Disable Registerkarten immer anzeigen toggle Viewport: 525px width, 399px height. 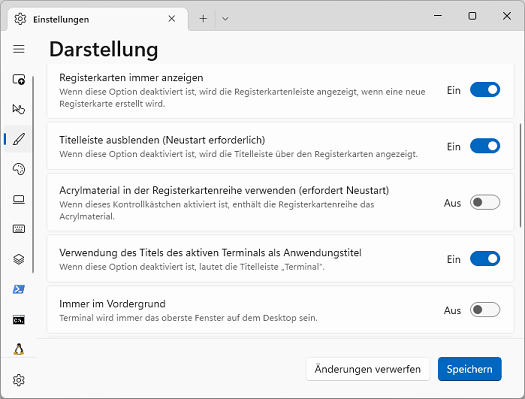[x=485, y=90]
